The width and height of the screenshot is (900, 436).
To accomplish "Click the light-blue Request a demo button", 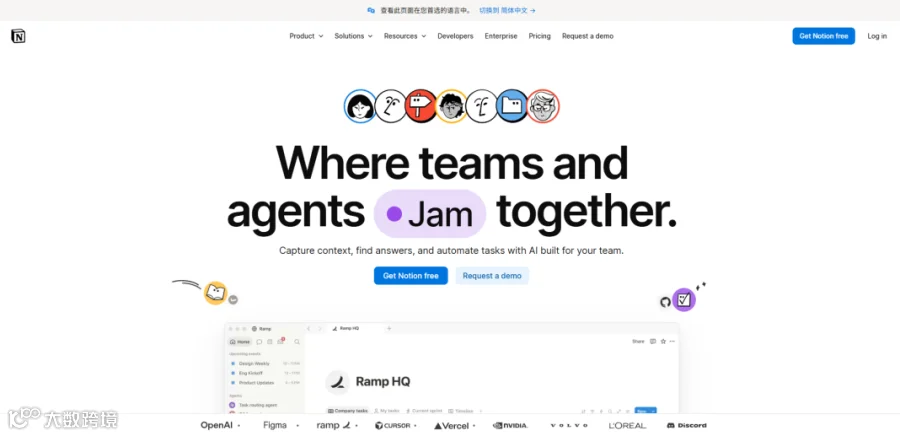I will click(492, 276).
